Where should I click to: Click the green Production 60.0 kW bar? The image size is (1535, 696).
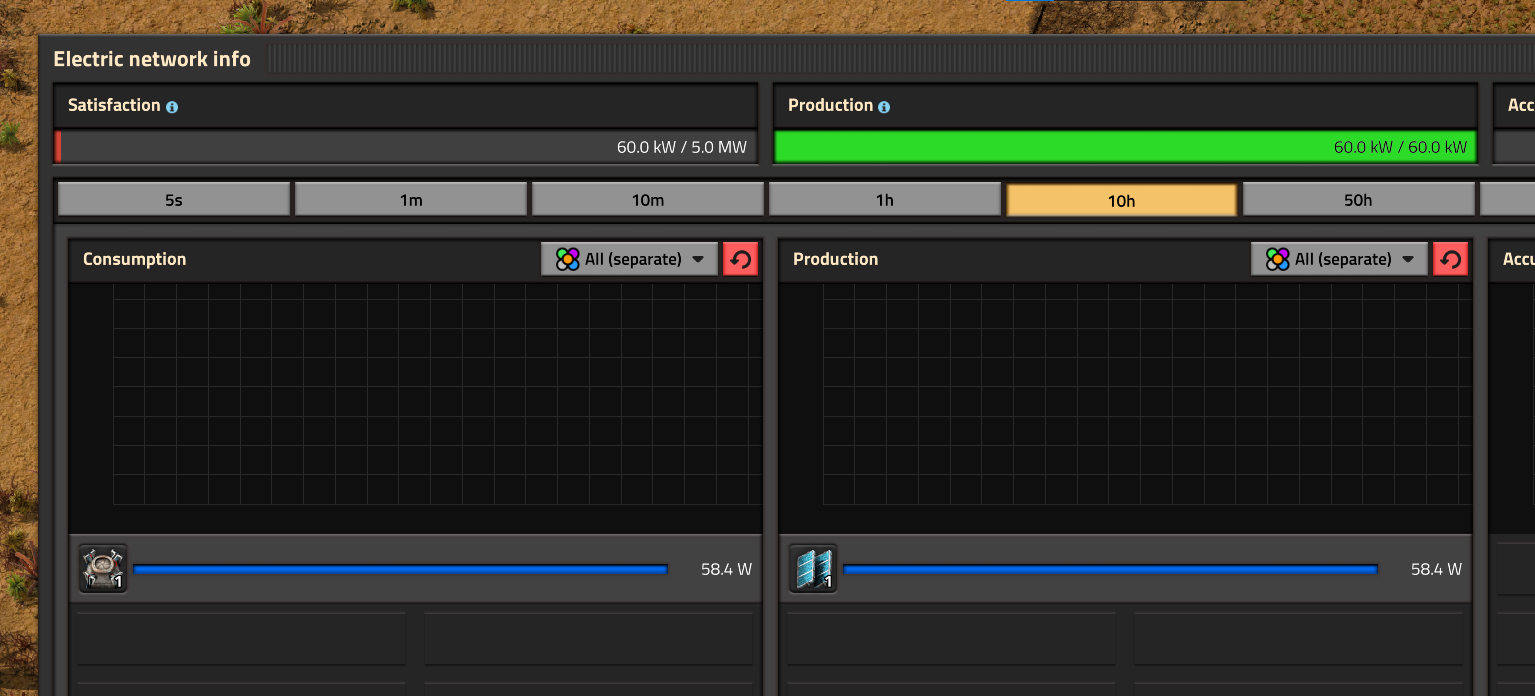tap(1125, 147)
